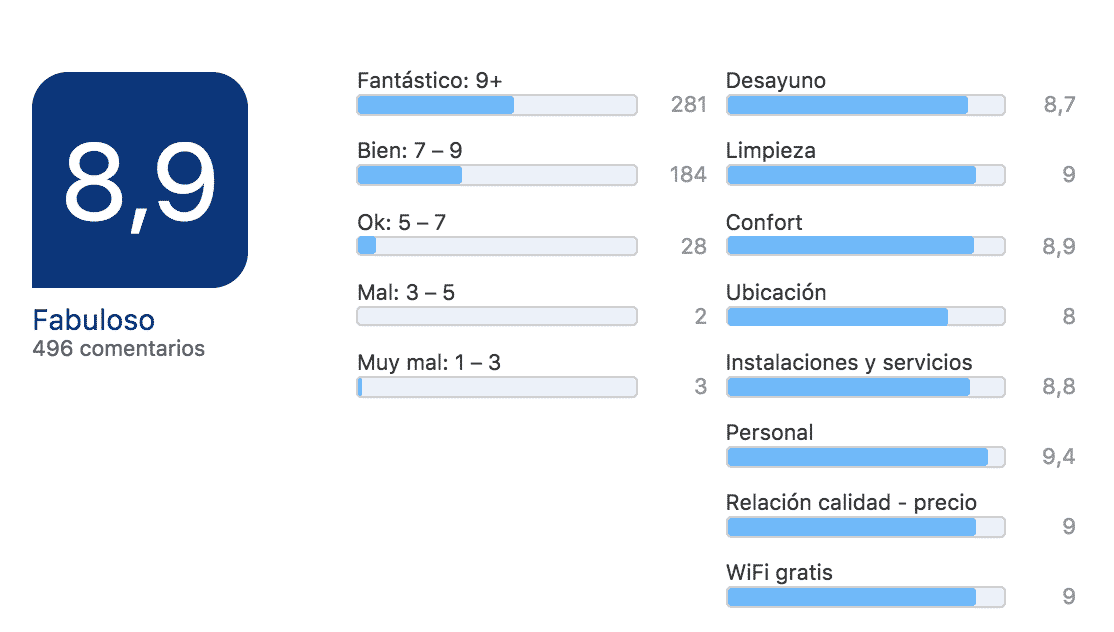
Task: Click the WiFi gratis score bar
Action: click(x=865, y=597)
